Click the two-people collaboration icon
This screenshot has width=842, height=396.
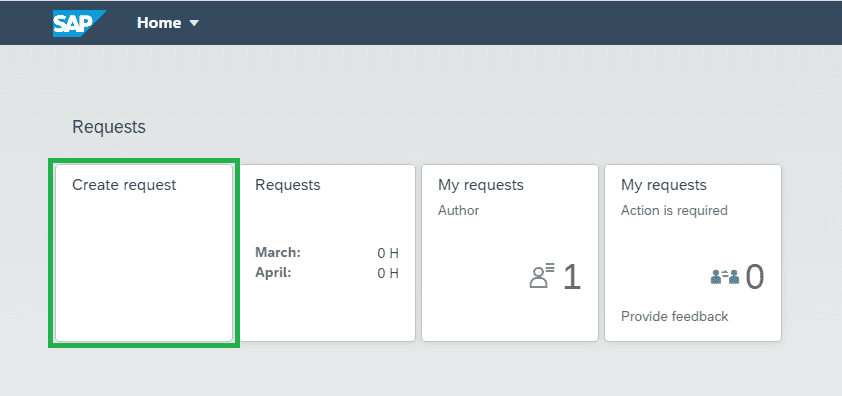click(x=725, y=277)
